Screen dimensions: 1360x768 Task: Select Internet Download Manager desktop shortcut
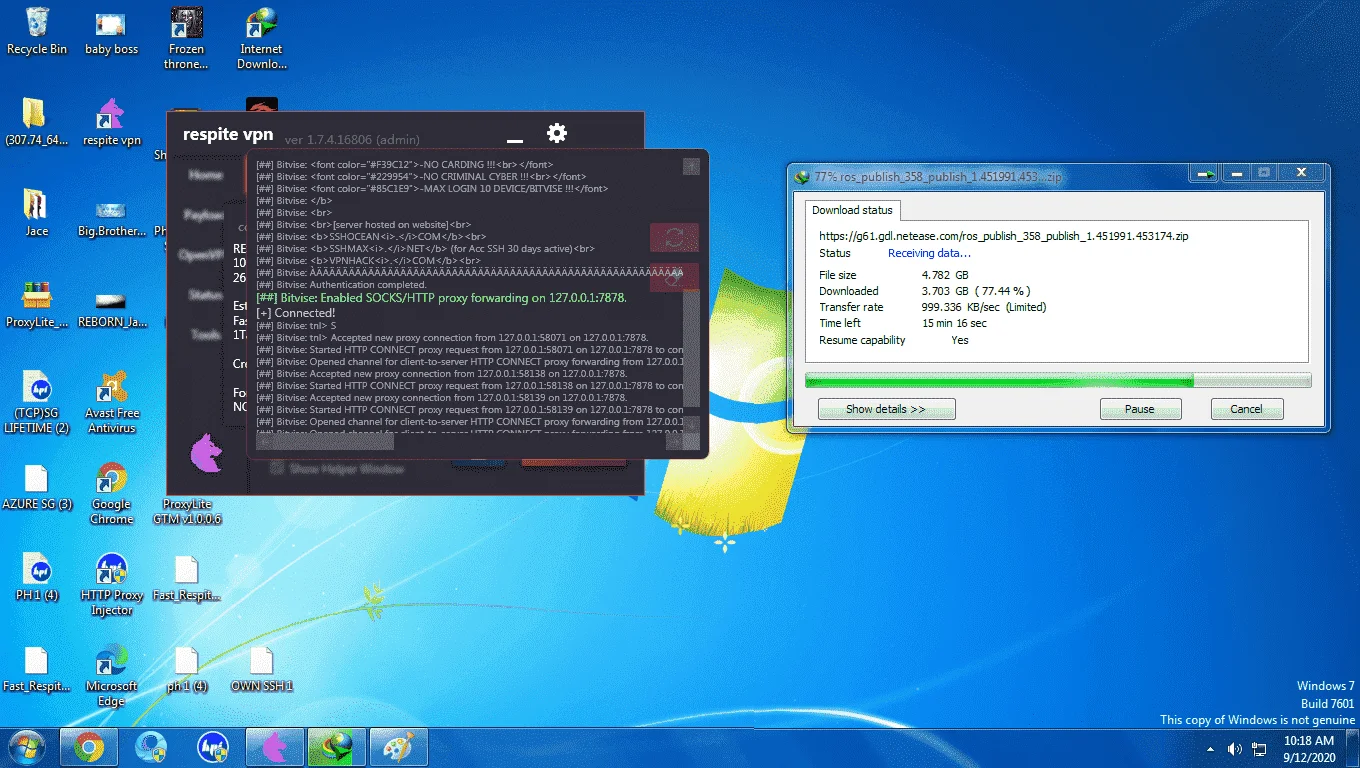pyautogui.click(x=262, y=38)
